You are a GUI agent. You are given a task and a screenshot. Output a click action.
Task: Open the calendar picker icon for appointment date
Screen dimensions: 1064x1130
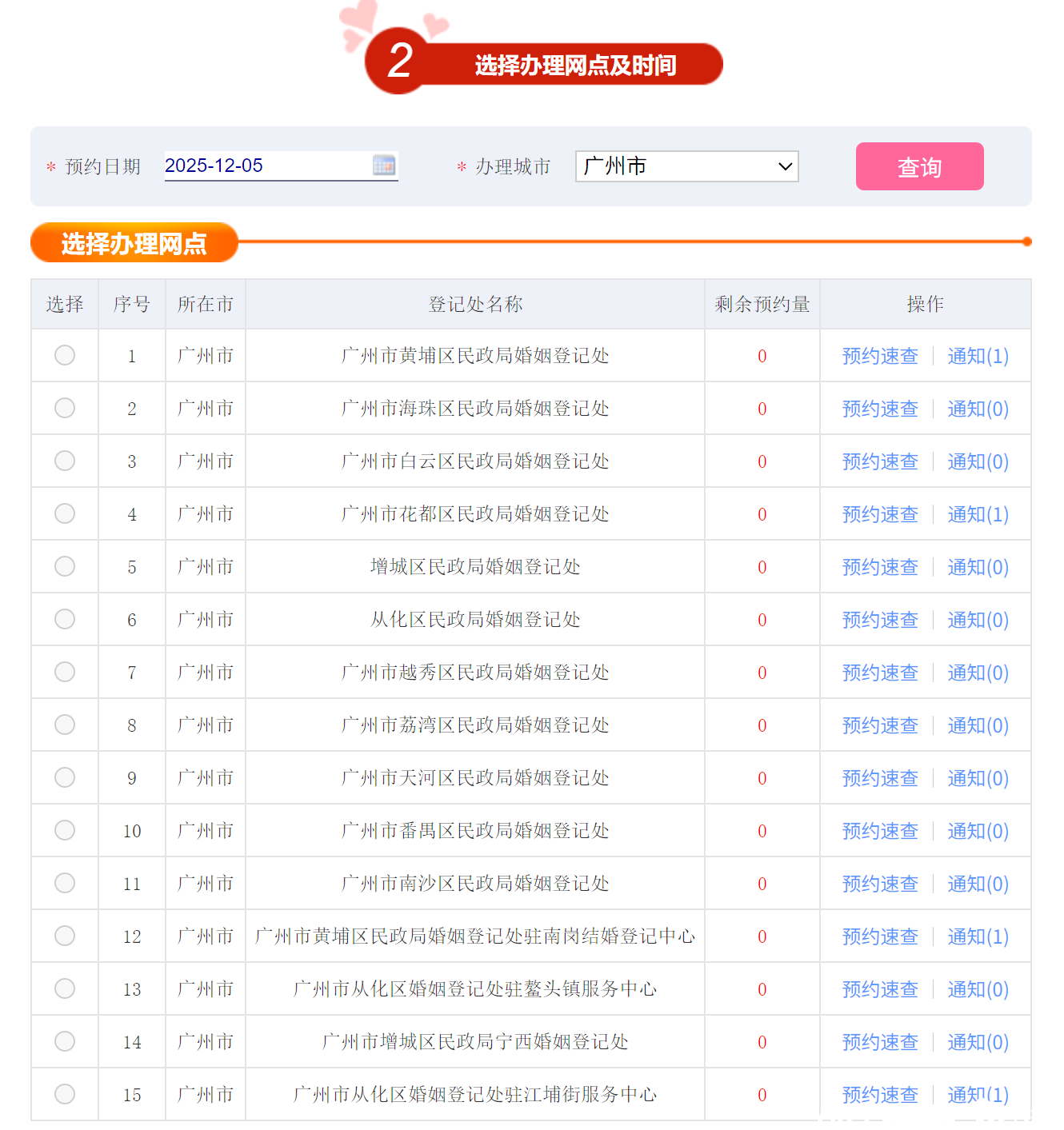click(x=384, y=166)
